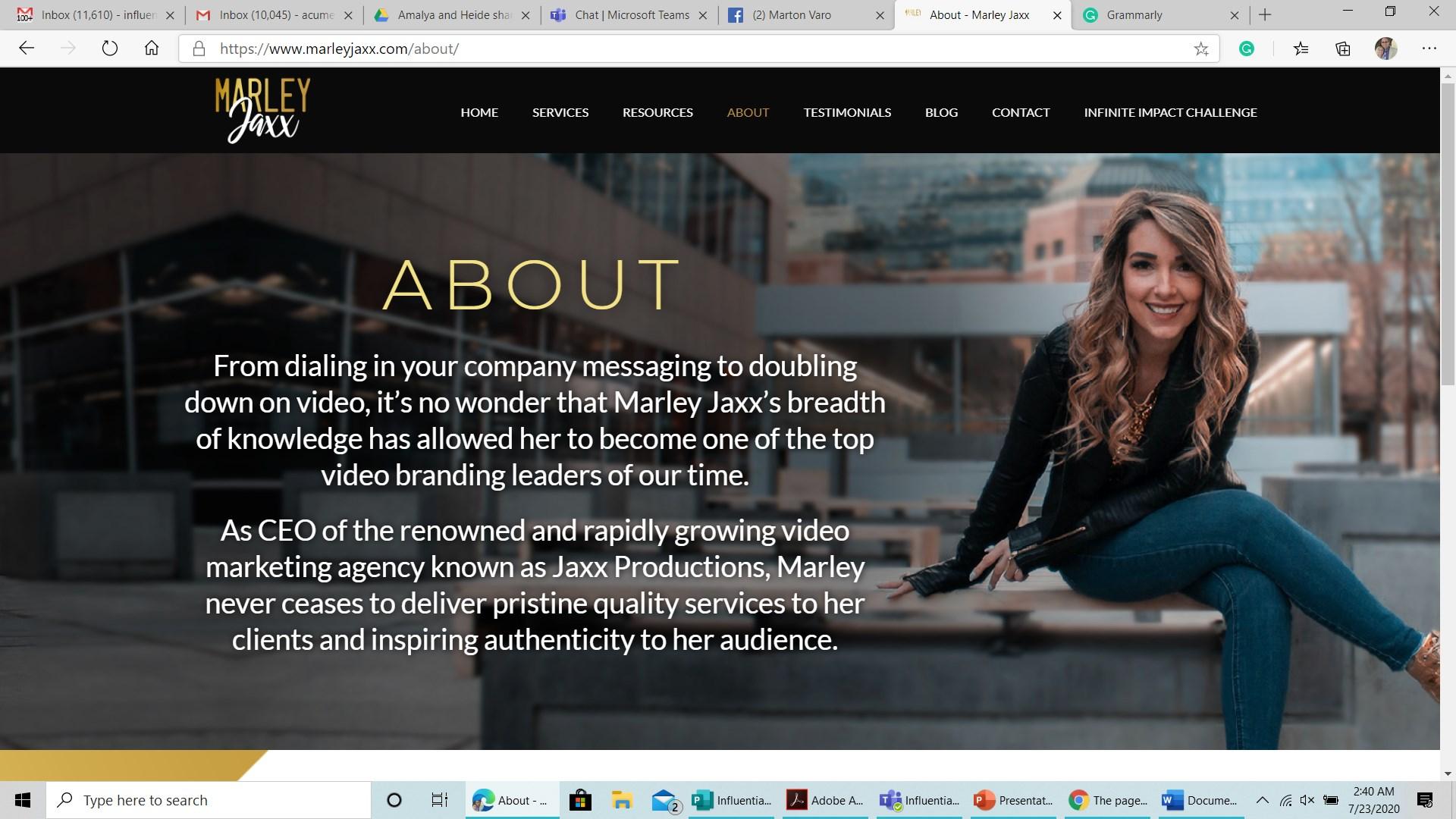Viewport: 1456px width, 819px height.
Task: Click the browser back arrow
Action: coord(27,49)
